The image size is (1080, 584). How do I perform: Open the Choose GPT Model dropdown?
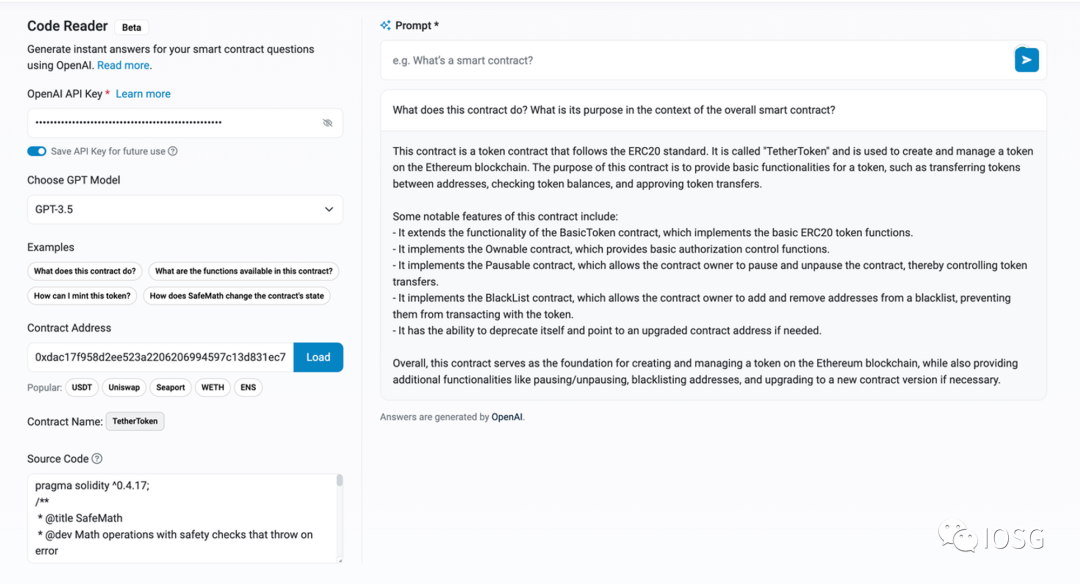point(185,209)
